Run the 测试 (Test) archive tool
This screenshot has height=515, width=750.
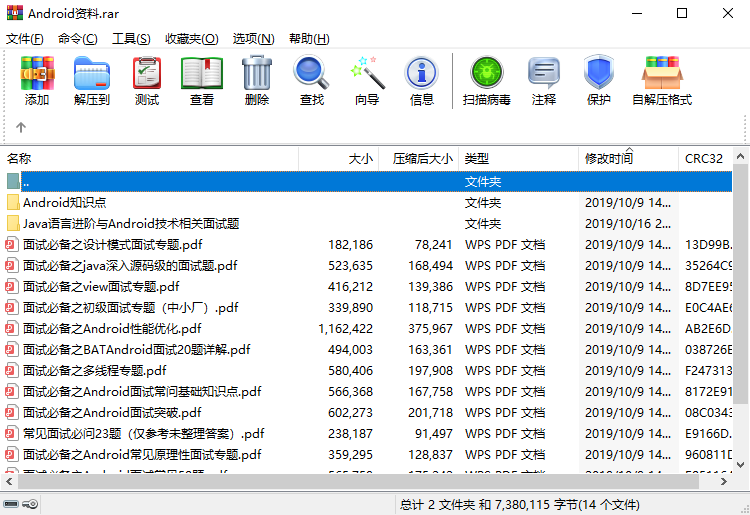147,80
